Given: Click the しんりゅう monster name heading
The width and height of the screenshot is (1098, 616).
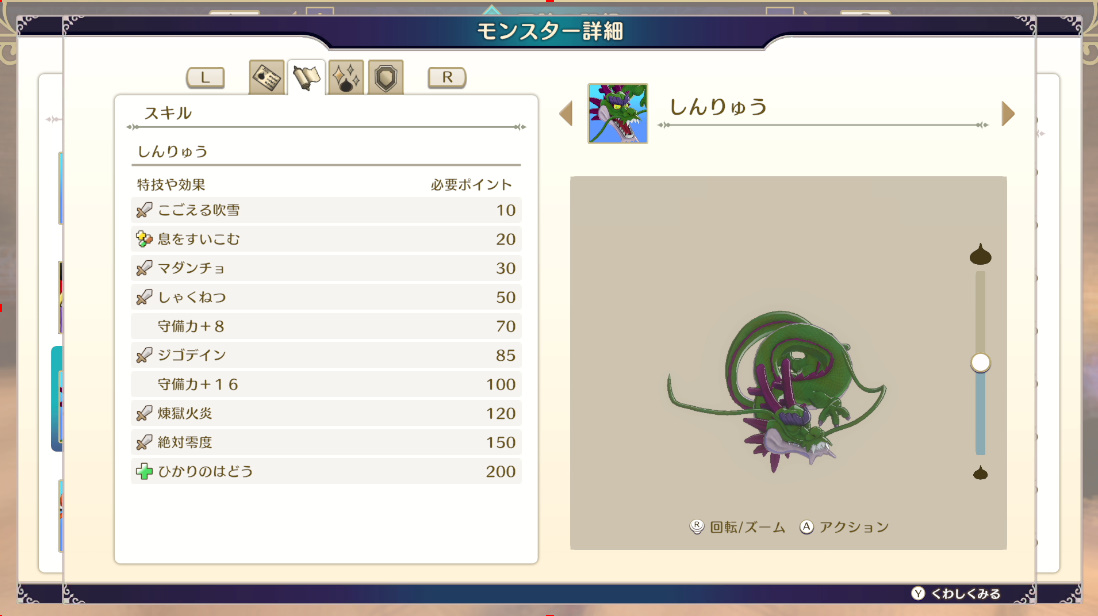Looking at the screenshot, I should pos(718,106).
